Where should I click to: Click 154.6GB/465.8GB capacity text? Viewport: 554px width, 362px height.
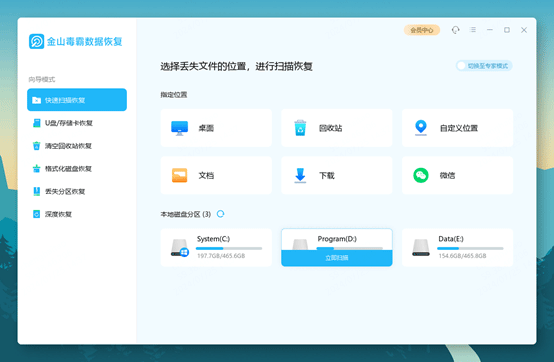[x=462, y=256]
